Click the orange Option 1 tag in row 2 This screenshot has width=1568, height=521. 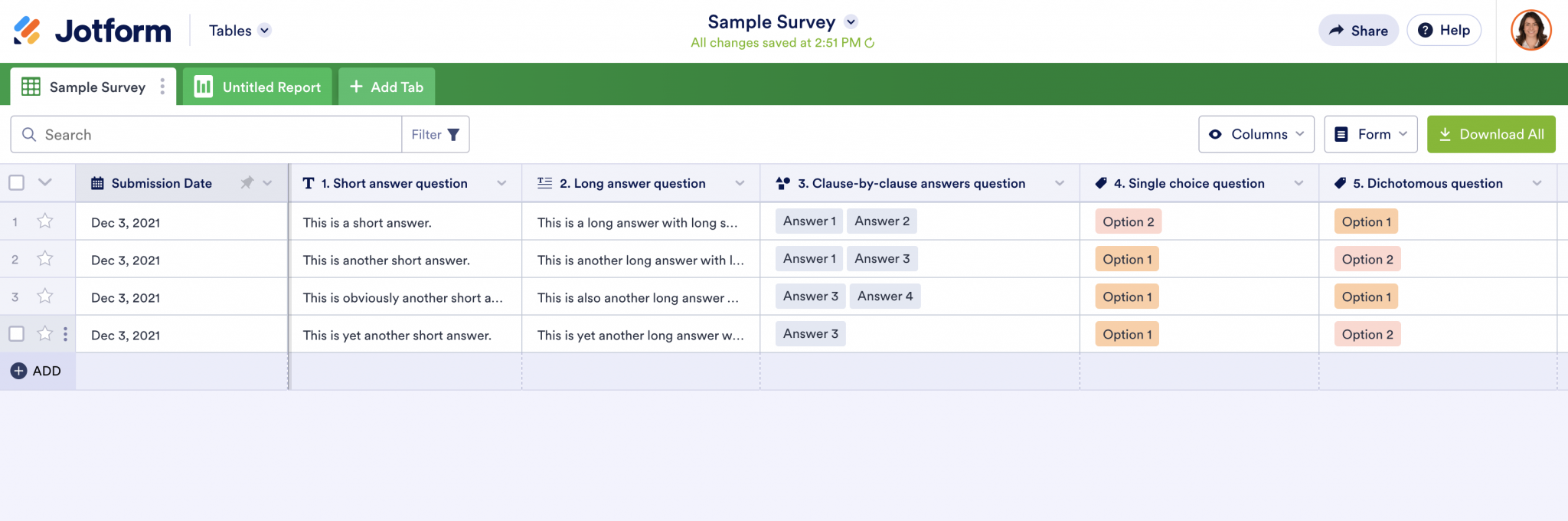[x=1127, y=259]
